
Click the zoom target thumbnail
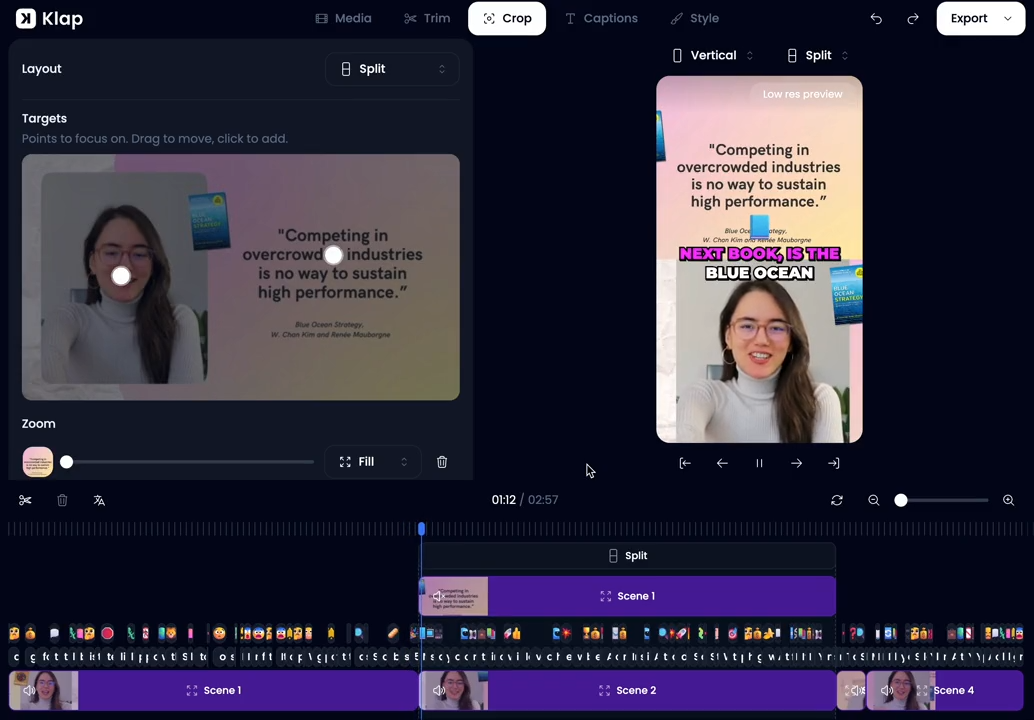pos(38,462)
